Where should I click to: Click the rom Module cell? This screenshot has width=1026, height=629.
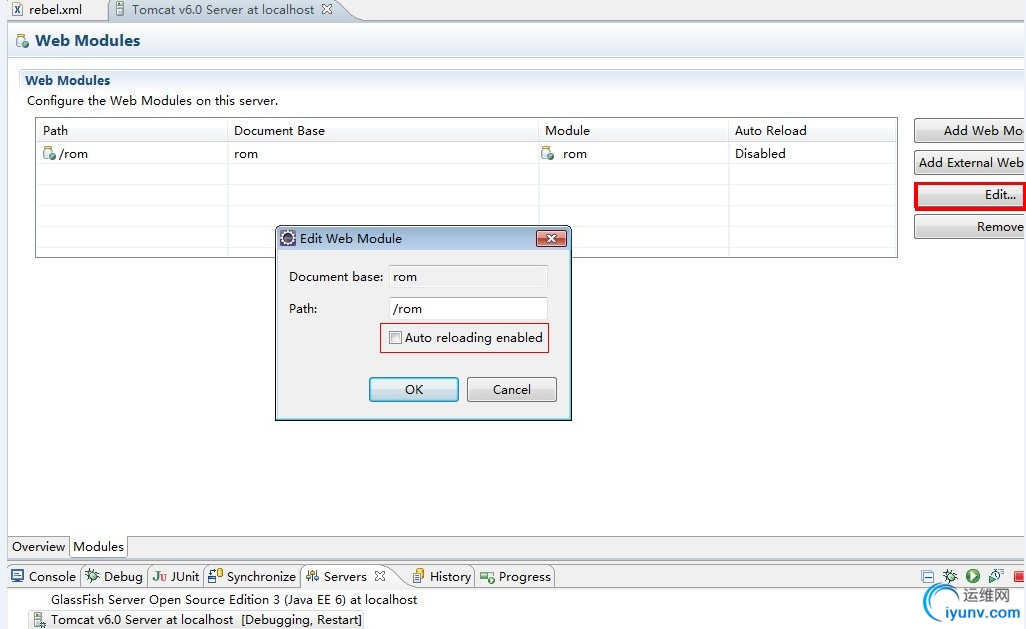tap(633, 154)
